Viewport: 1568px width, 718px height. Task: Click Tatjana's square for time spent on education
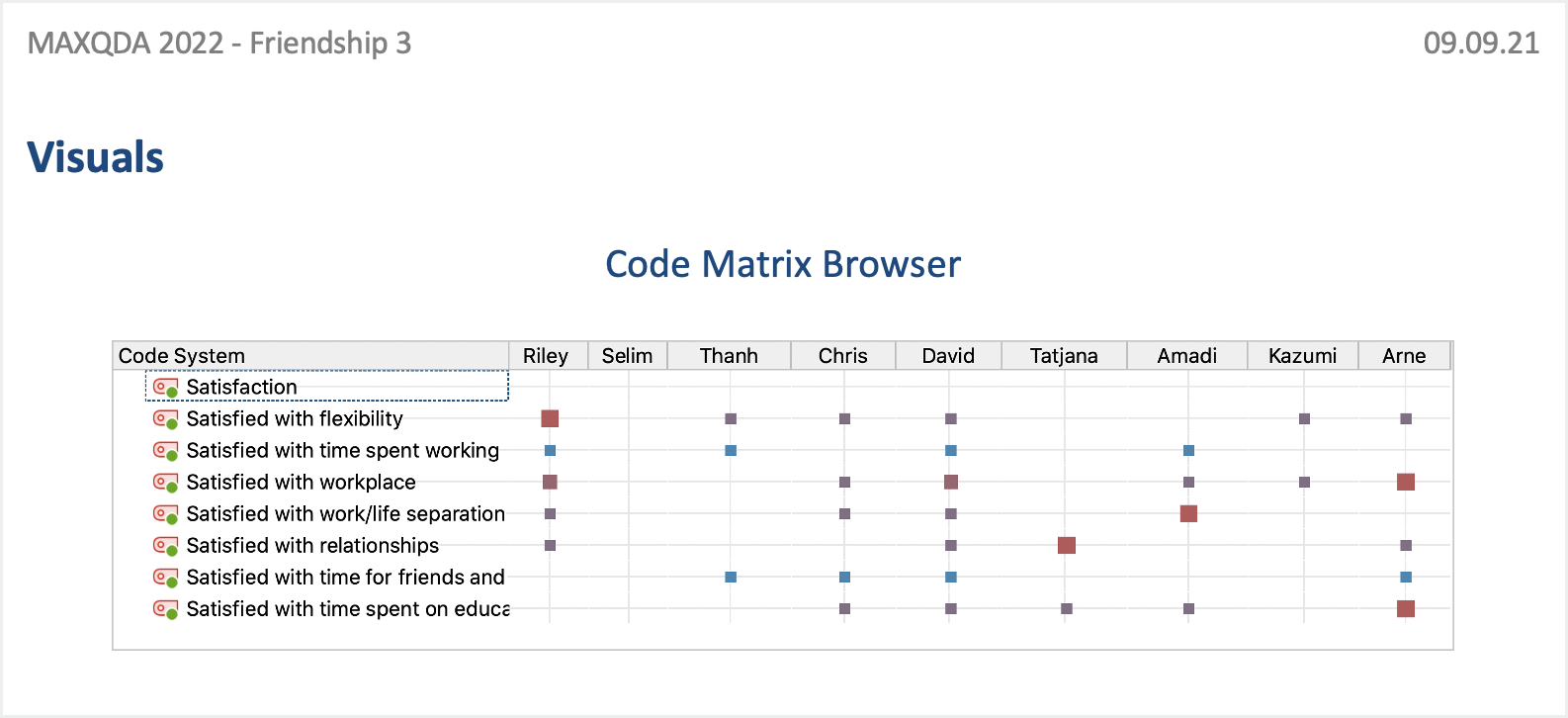(1066, 608)
